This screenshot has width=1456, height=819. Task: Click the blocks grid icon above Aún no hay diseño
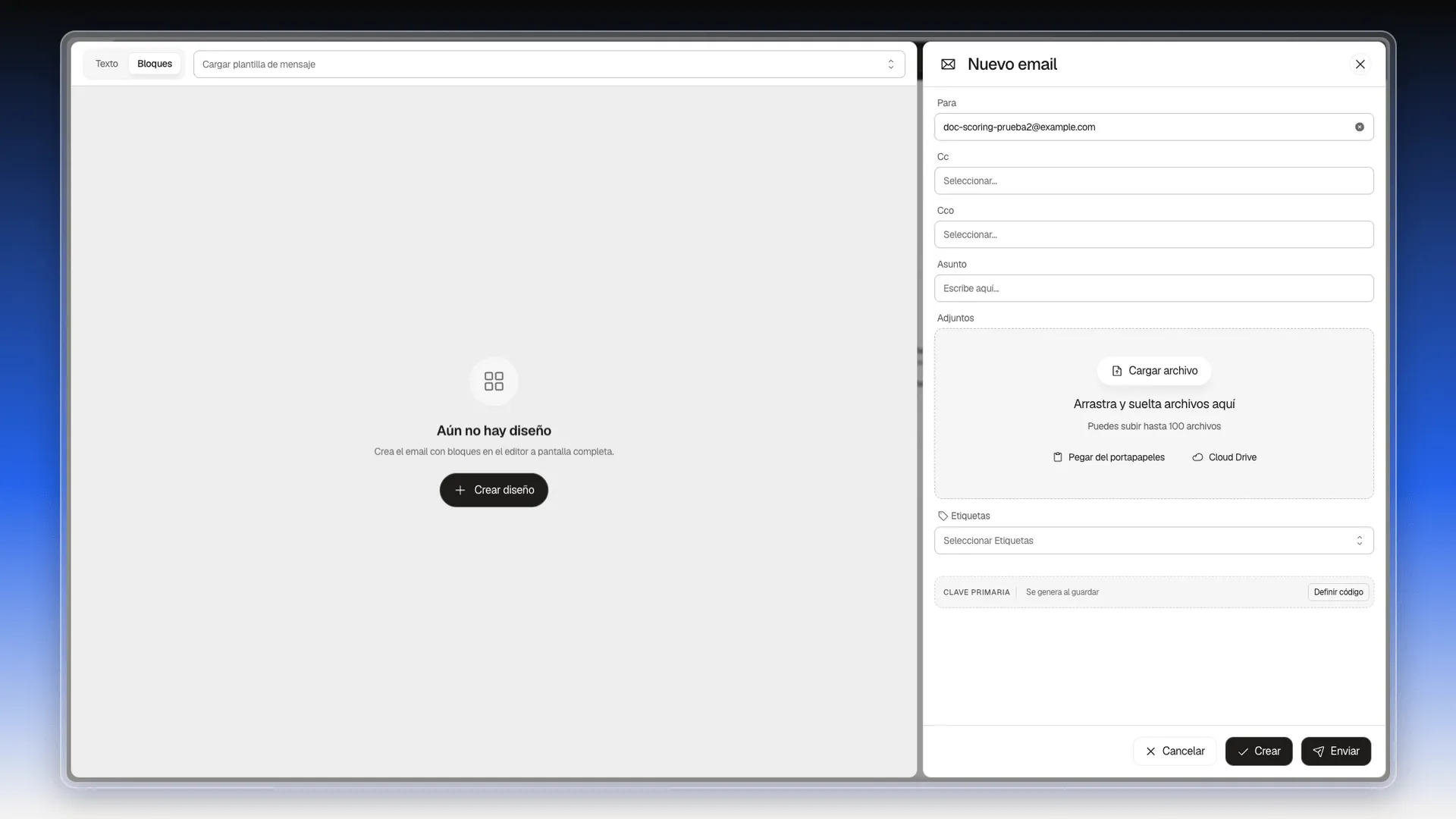coord(494,381)
